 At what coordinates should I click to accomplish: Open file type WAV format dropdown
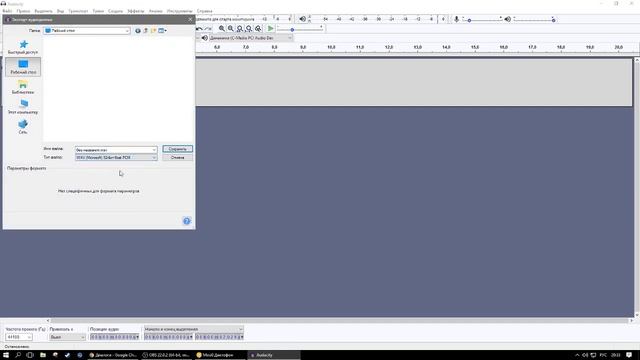(x=116, y=158)
